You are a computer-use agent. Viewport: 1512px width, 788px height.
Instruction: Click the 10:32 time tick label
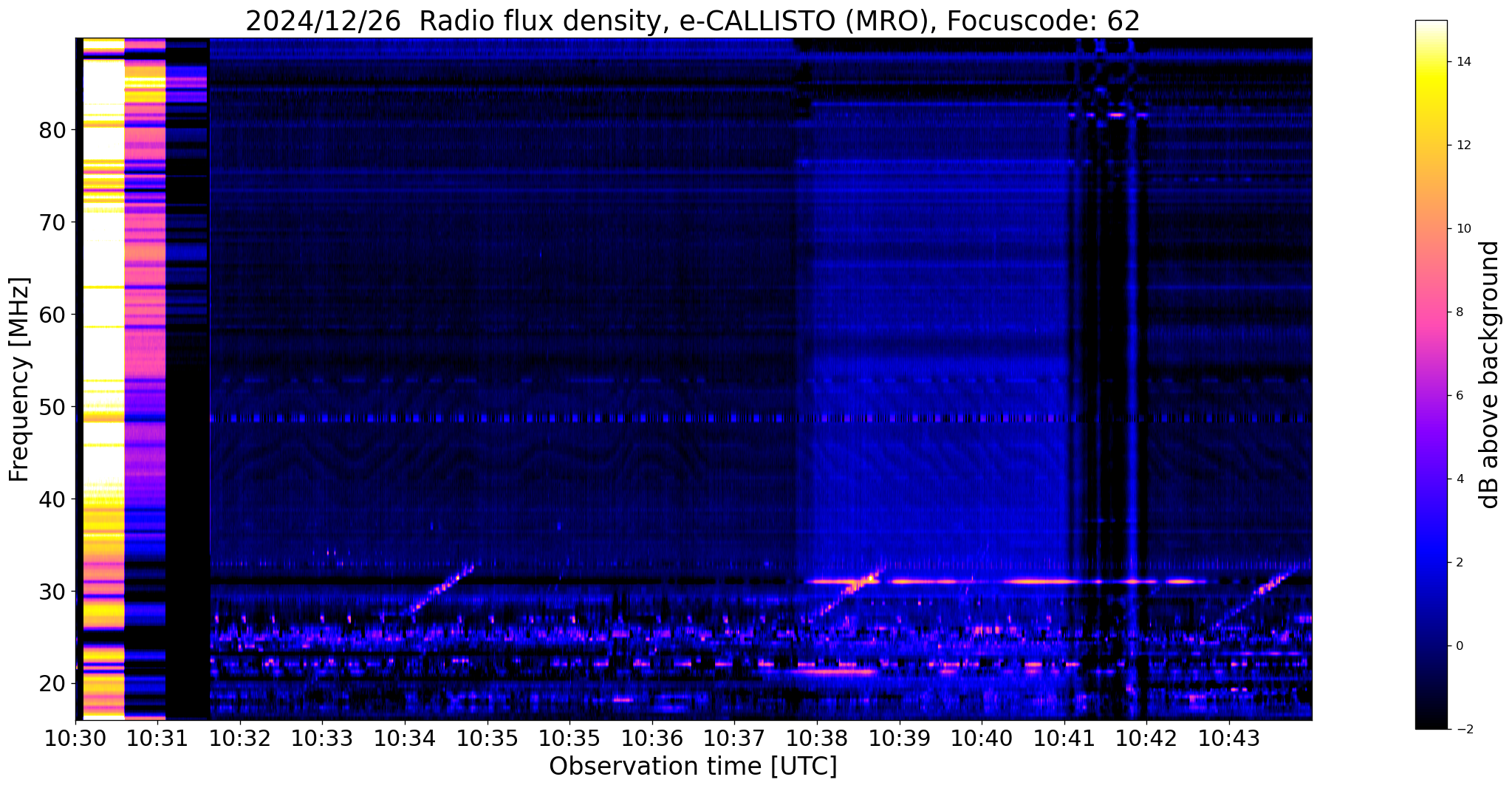[240, 739]
